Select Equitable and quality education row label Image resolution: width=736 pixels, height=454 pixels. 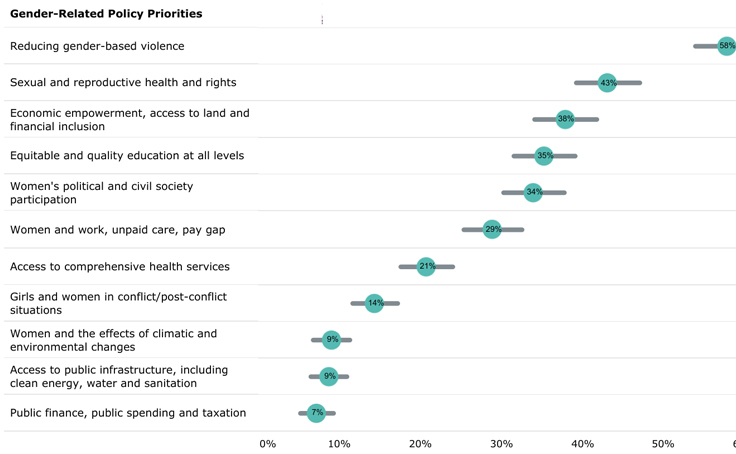pos(127,156)
